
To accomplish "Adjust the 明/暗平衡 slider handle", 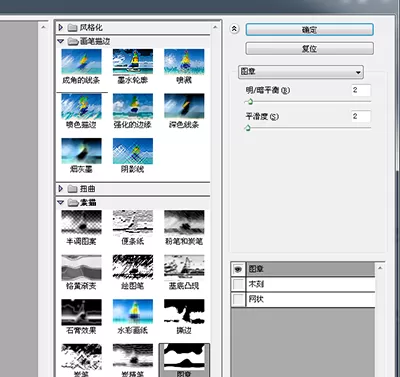I will [x=250, y=102].
